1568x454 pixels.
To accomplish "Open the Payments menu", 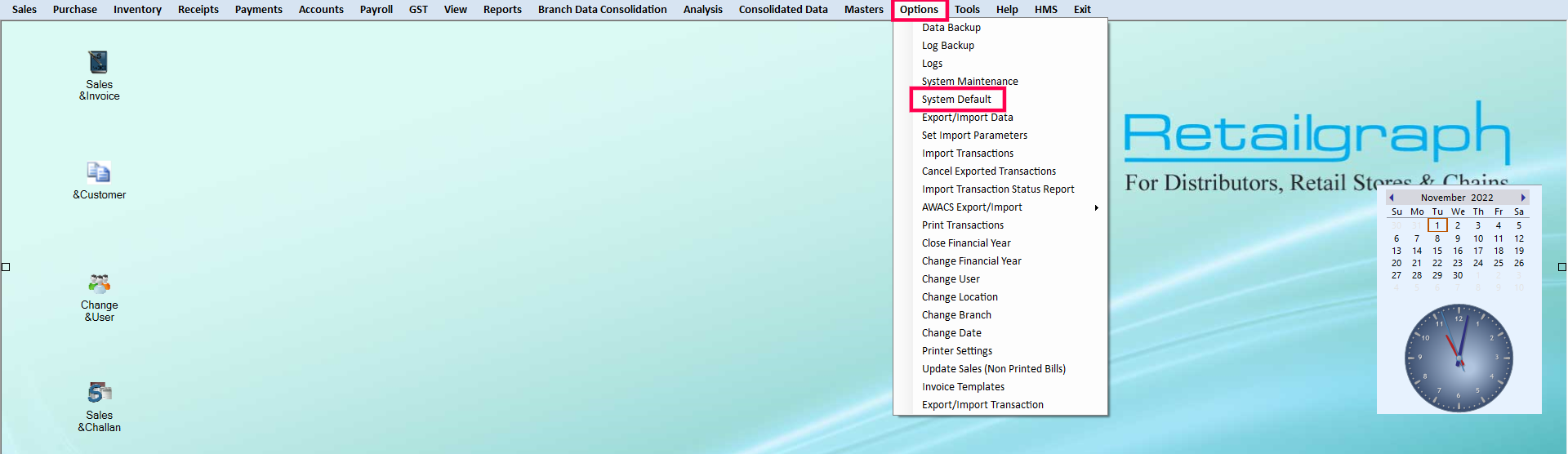I will 259,10.
